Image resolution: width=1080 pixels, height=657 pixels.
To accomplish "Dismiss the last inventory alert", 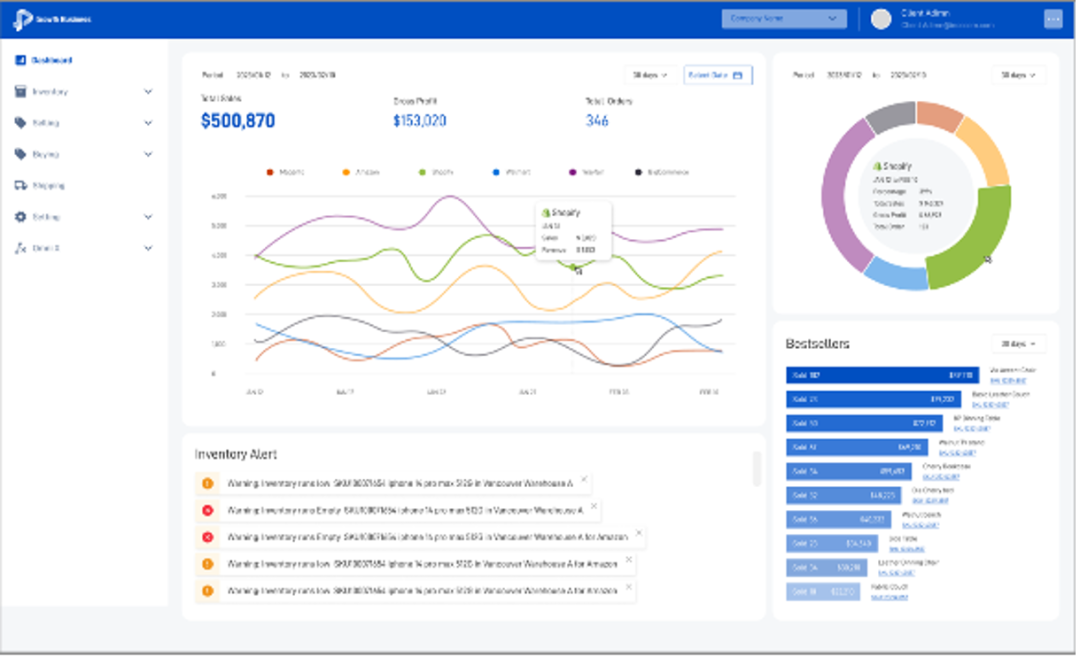I will [x=629, y=587].
